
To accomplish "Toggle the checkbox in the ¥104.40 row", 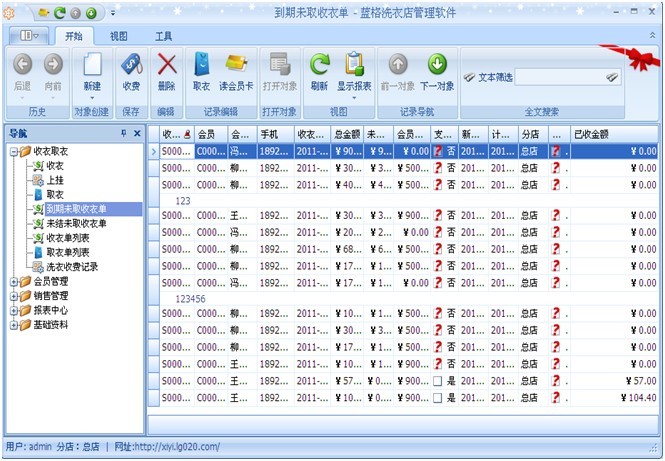I will tap(438, 398).
